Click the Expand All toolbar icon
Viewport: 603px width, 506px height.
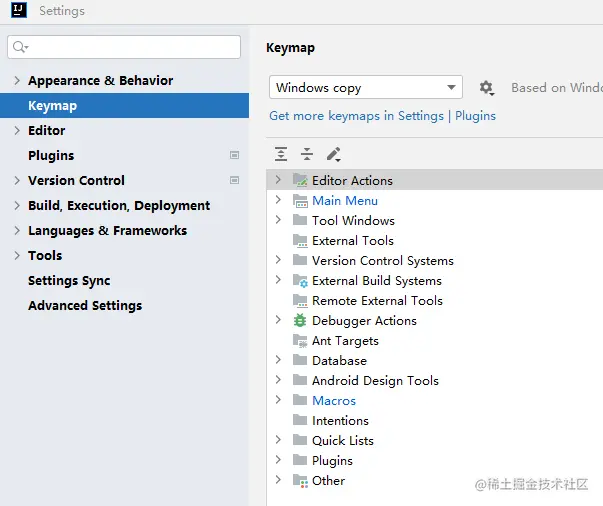(281, 154)
